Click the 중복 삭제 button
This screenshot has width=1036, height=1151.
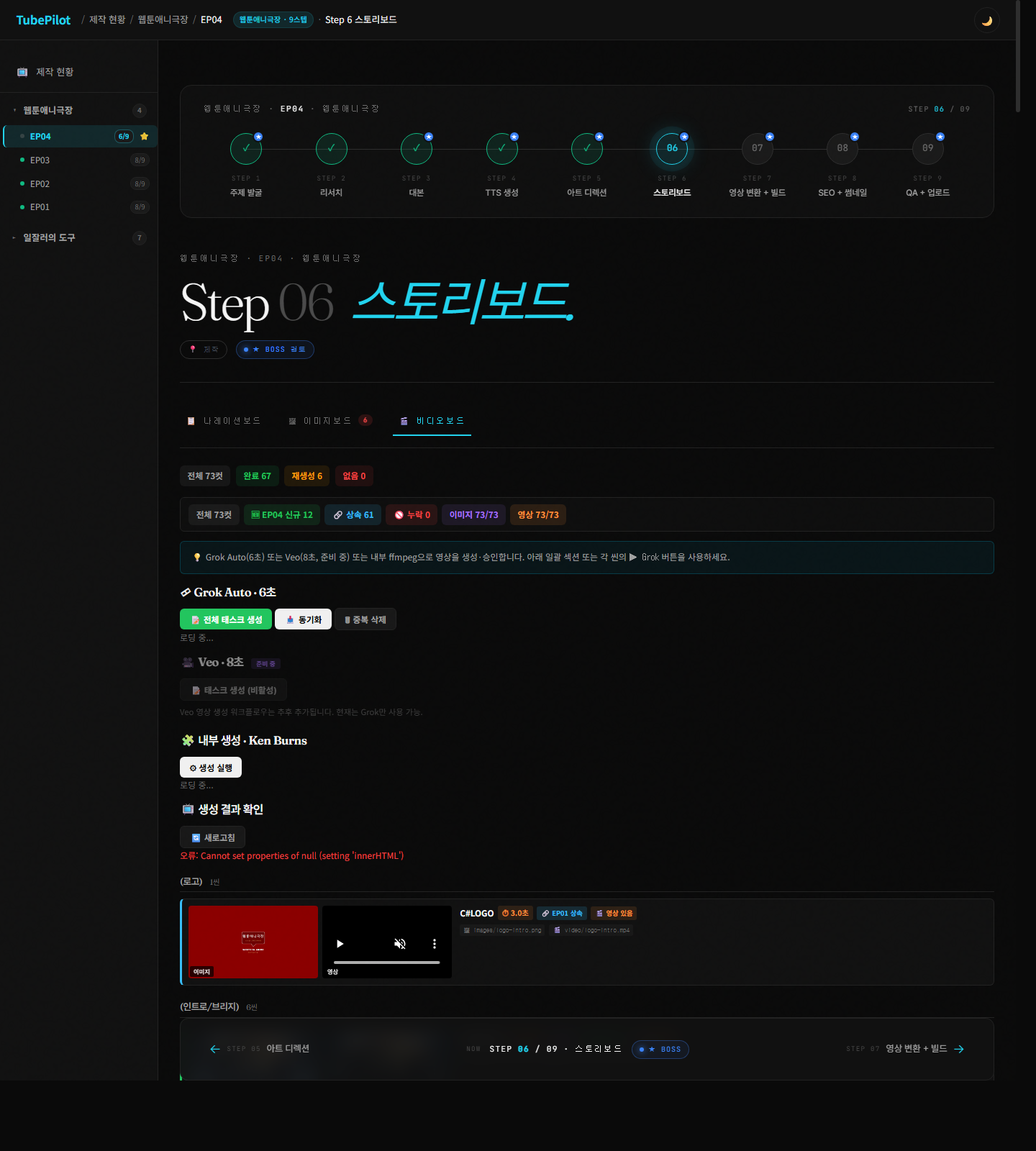tap(365, 619)
